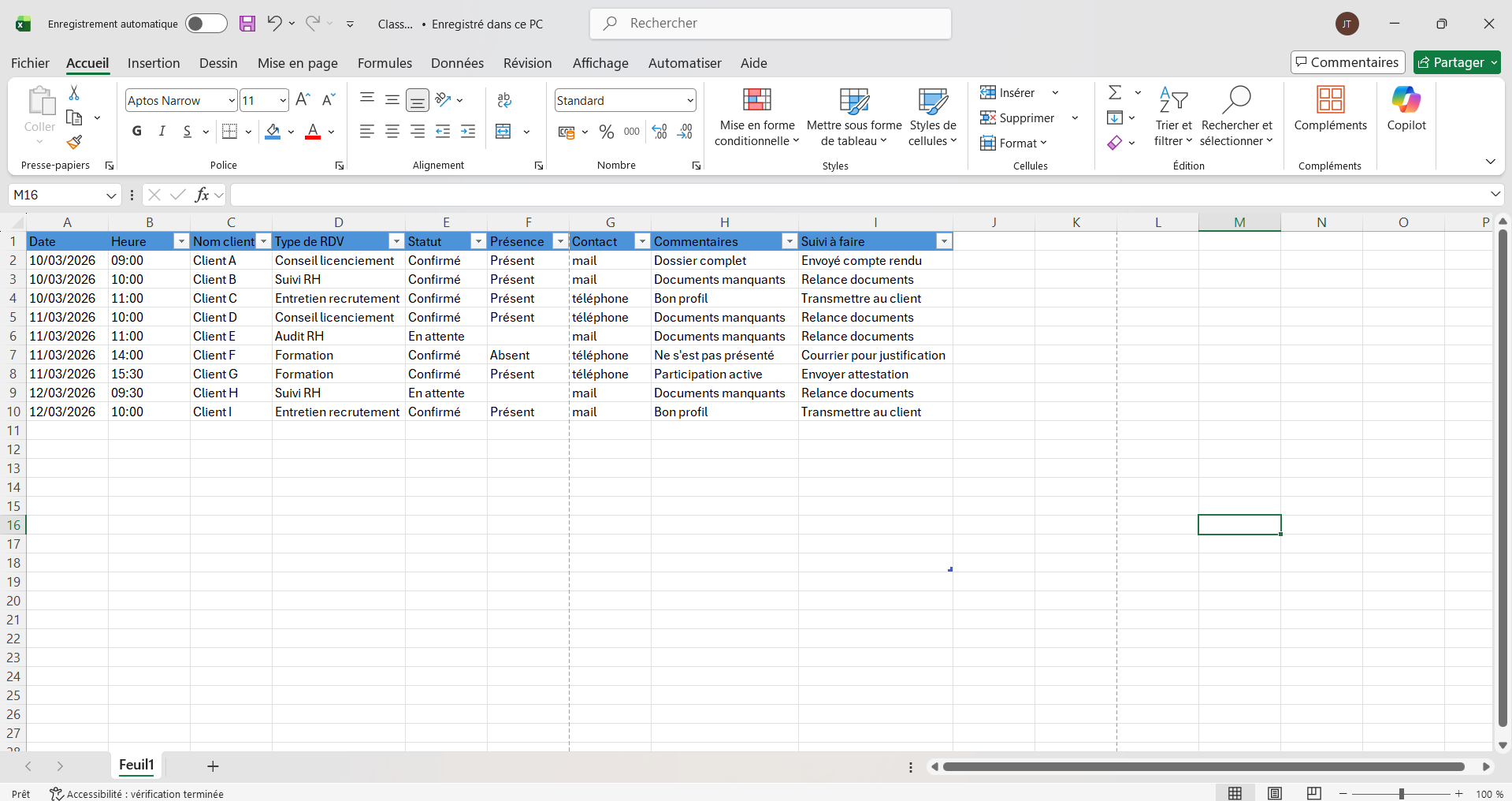Open Copilot from the ribbon
Screen dimensions: 1512x801
1406,109
